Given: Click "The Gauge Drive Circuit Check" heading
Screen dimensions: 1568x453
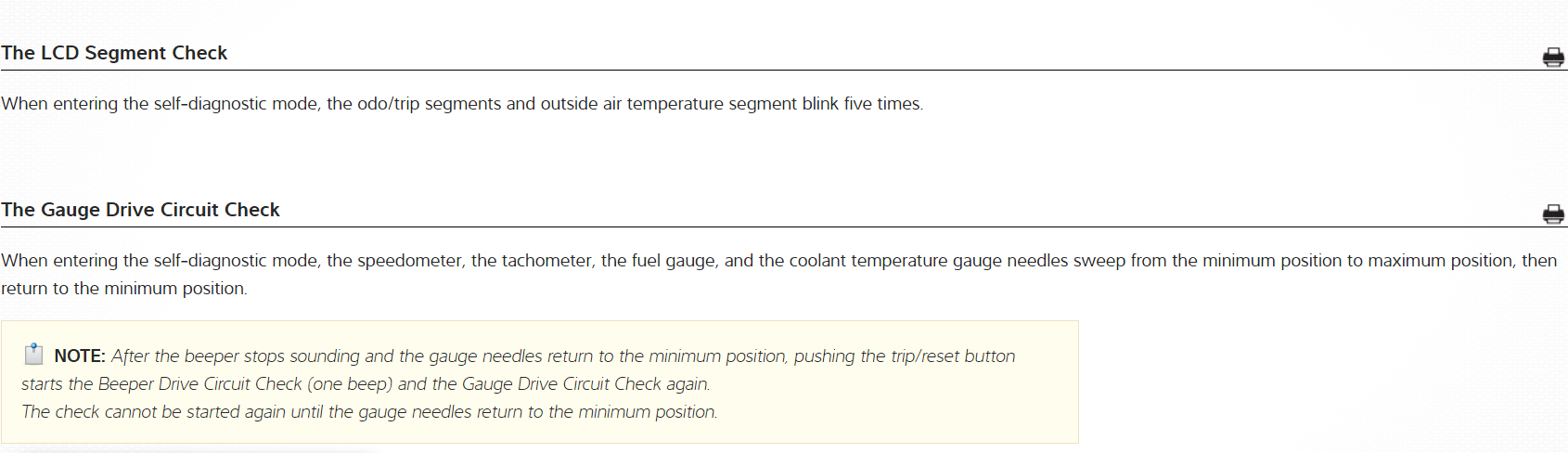Looking at the screenshot, I should (x=140, y=210).
